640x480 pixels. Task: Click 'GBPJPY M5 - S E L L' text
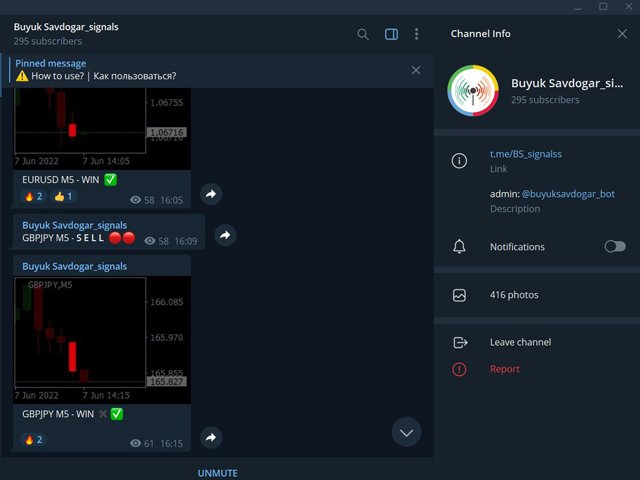point(63,238)
